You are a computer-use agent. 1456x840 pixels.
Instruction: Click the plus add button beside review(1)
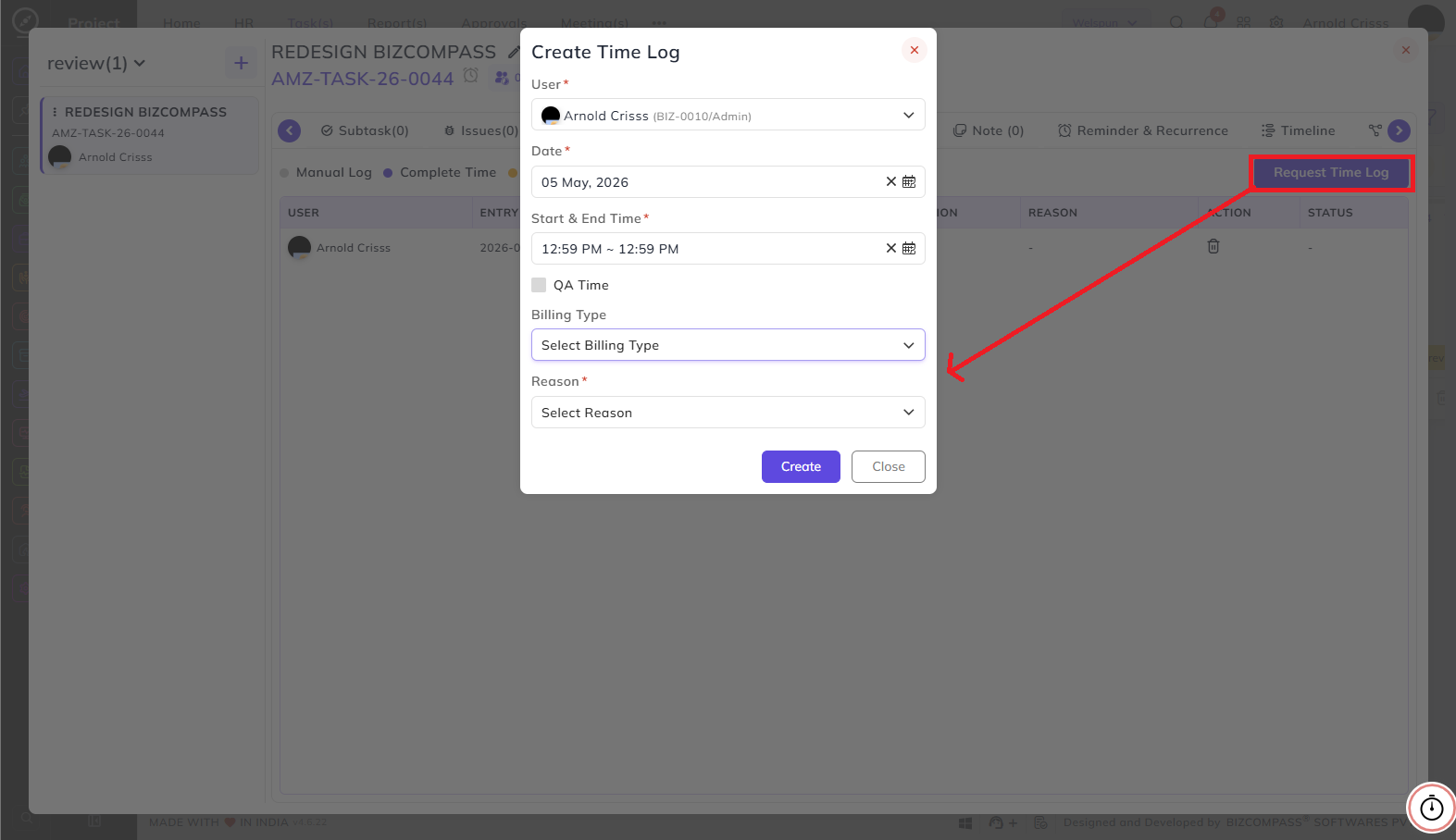(x=241, y=63)
